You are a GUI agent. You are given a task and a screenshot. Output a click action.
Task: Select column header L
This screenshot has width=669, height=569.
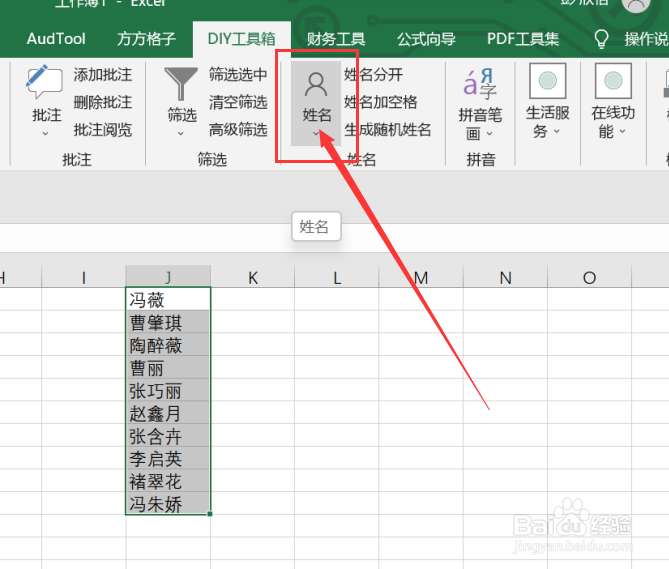coord(337,277)
